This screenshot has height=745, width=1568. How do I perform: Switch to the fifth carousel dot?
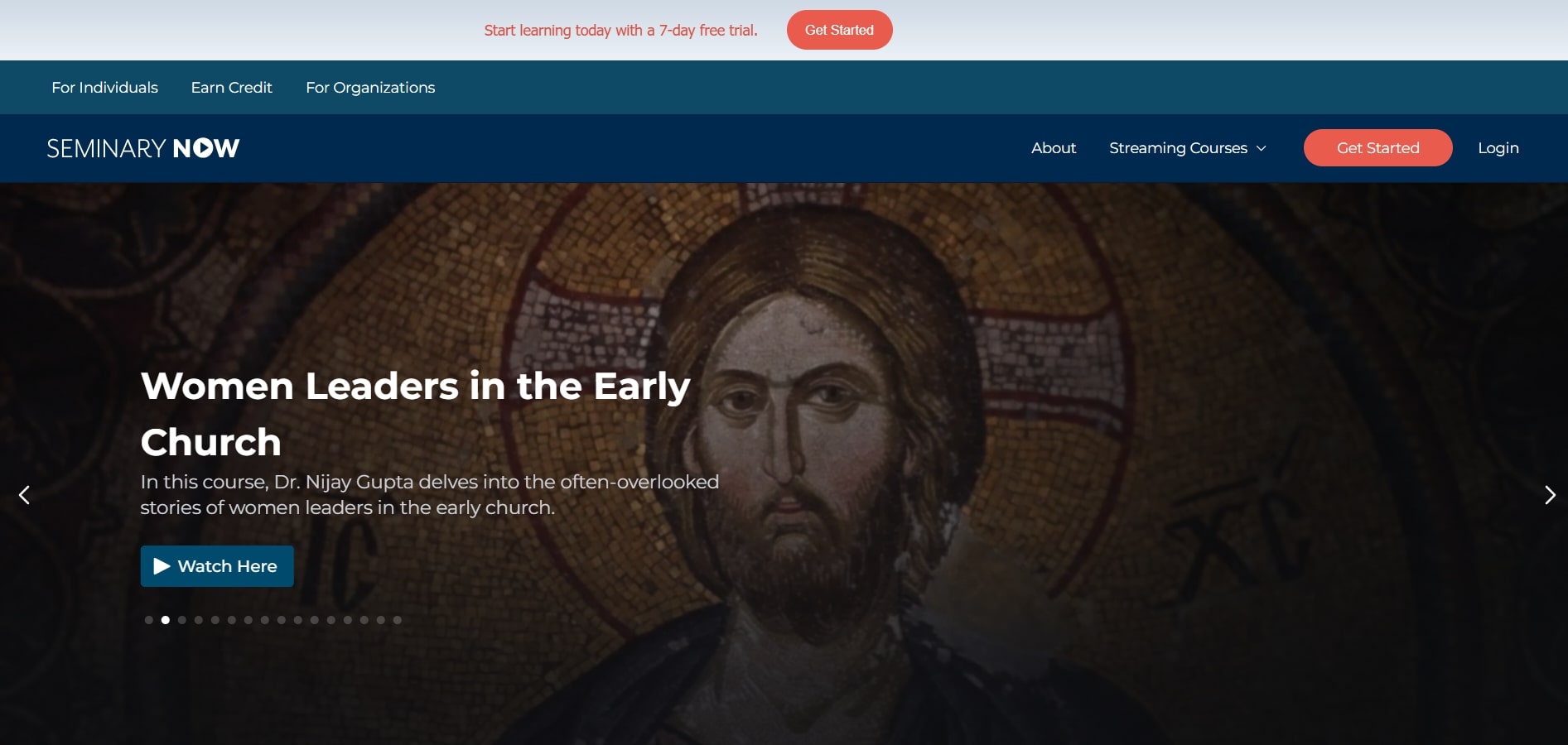[x=215, y=620]
